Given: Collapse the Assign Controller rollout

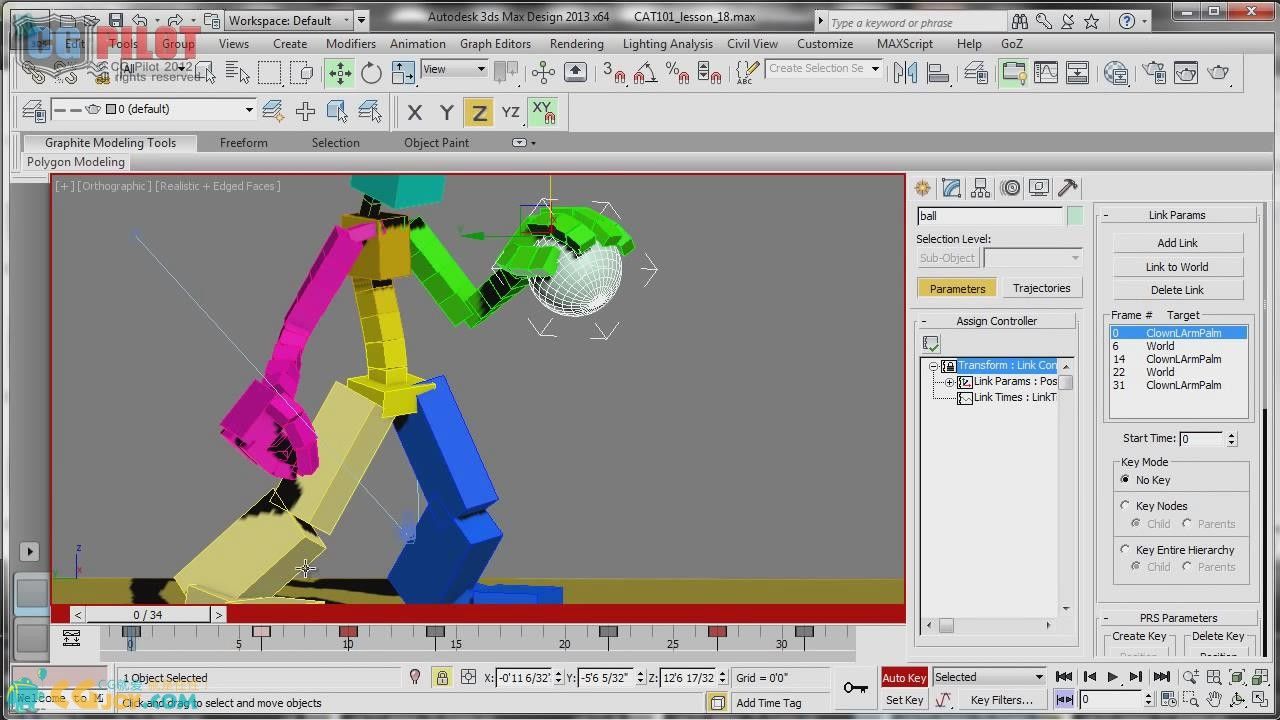Looking at the screenshot, I should pyautogui.click(x=996, y=321).
